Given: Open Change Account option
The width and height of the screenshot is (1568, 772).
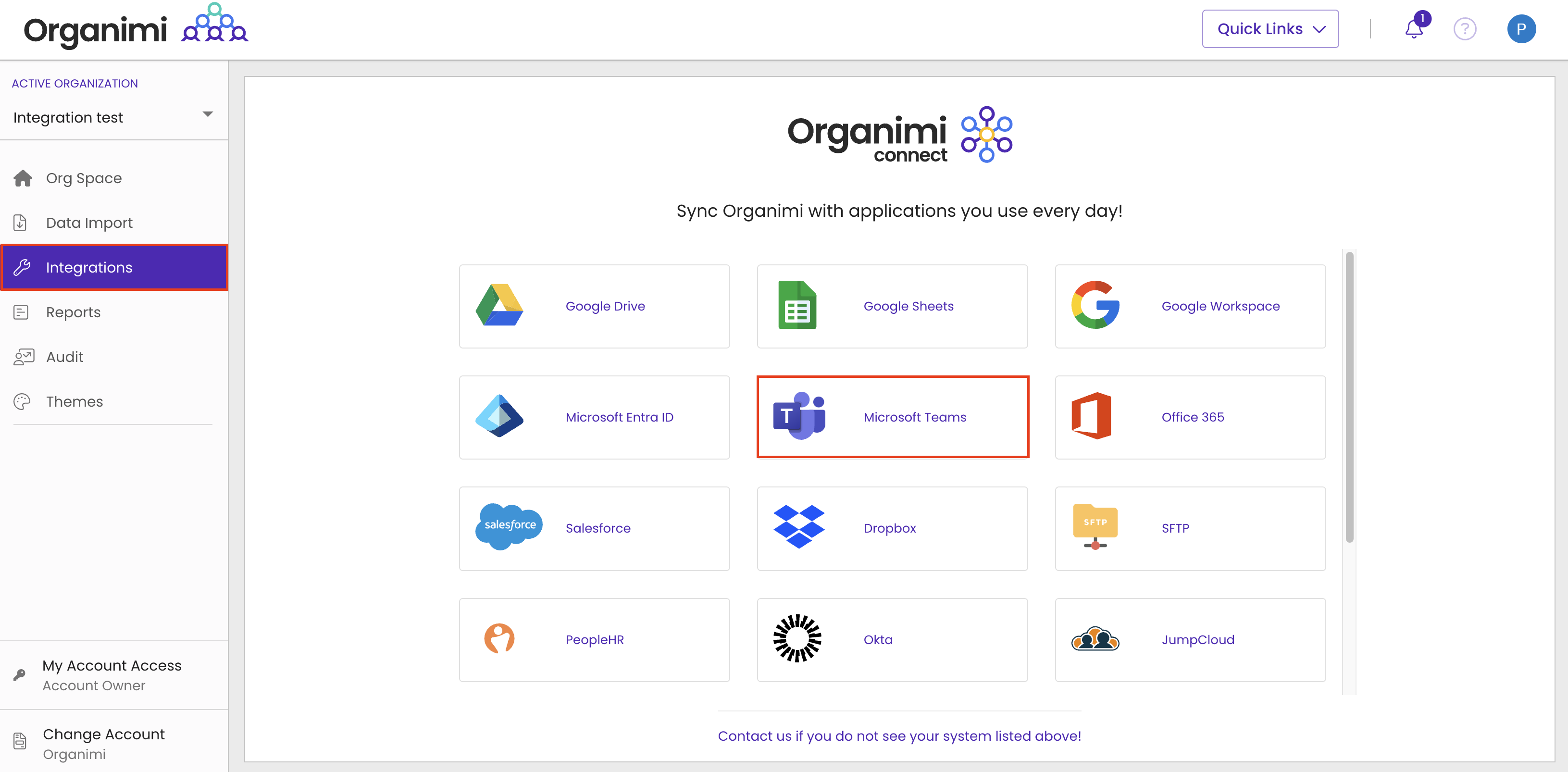Looking at the screenshot, I should (x=103, y=743).
